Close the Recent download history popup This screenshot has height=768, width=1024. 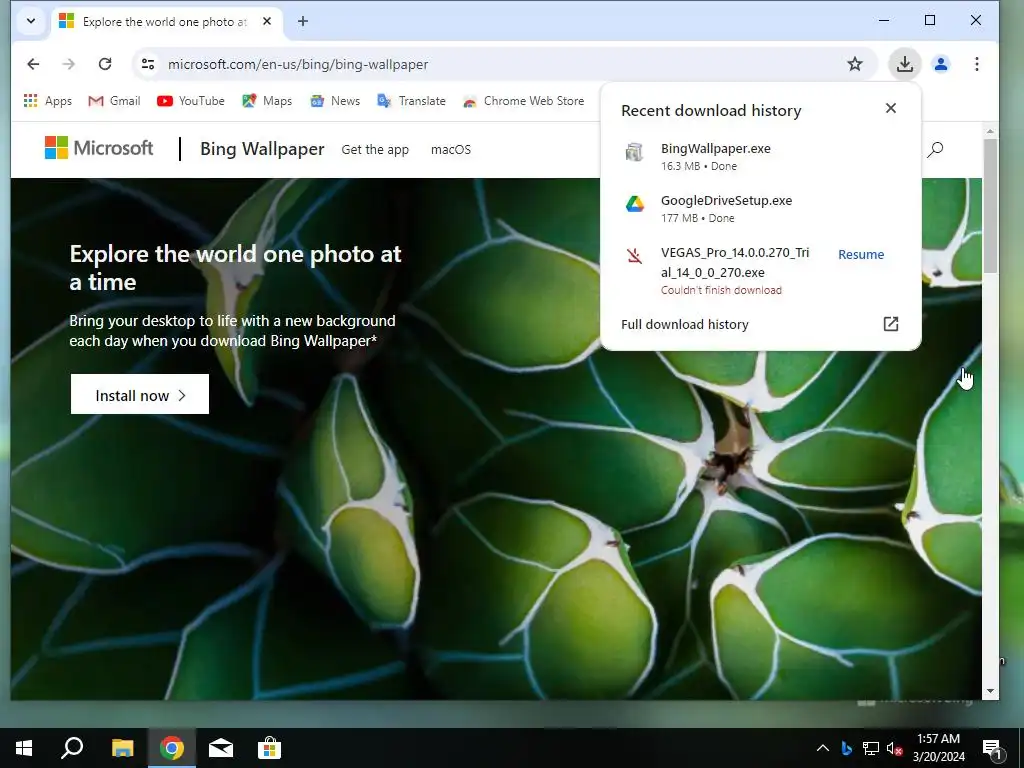click(891, 108)
